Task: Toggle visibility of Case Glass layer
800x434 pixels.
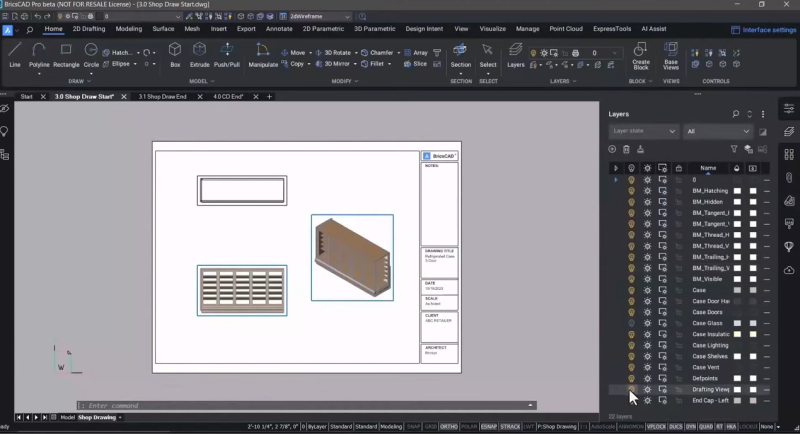Action: click(x=631, y=323)
